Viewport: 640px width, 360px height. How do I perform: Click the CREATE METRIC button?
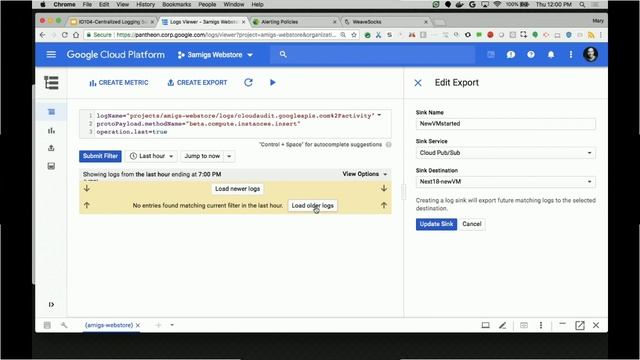119,82
